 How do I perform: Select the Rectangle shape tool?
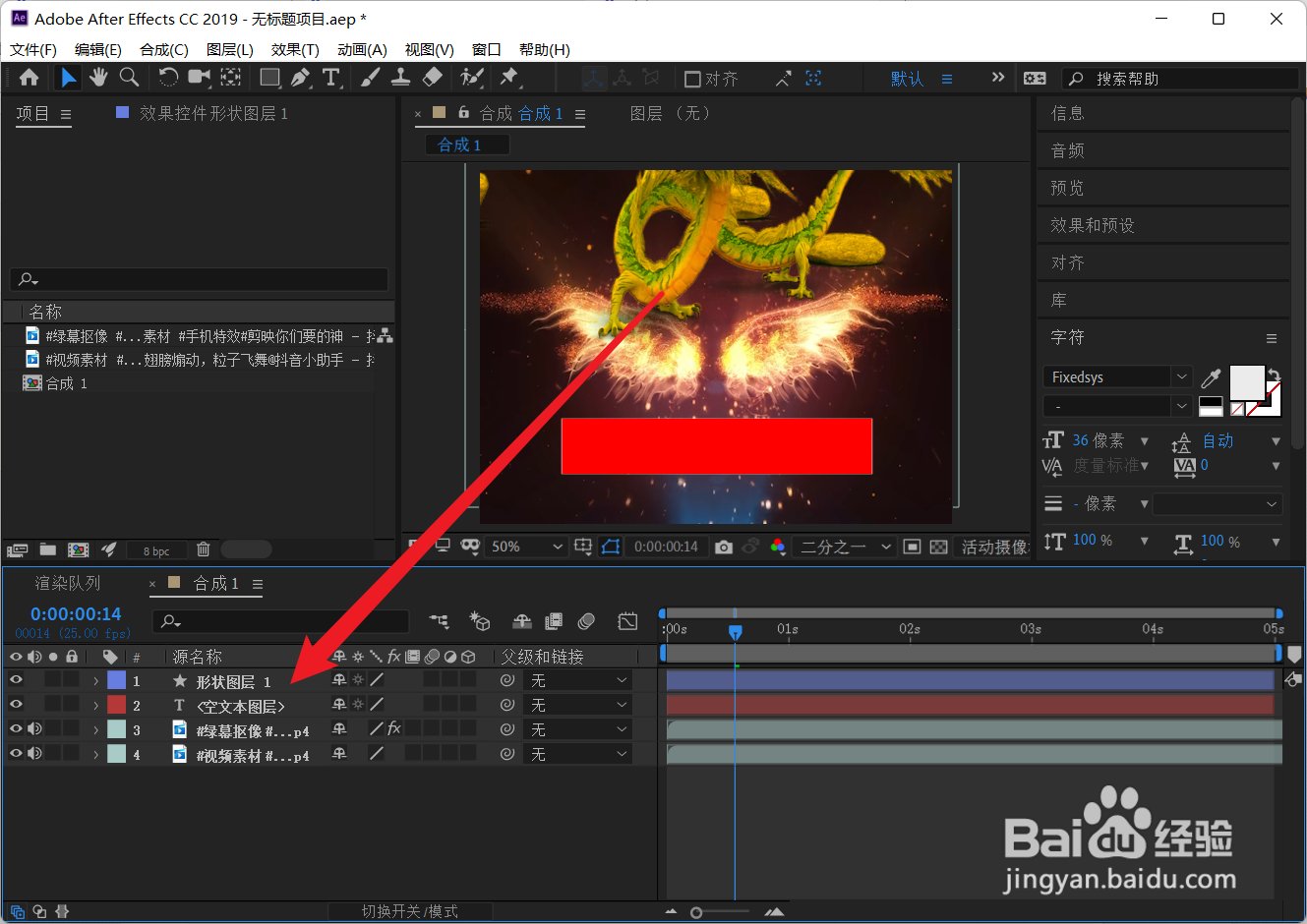pos(270,78)
